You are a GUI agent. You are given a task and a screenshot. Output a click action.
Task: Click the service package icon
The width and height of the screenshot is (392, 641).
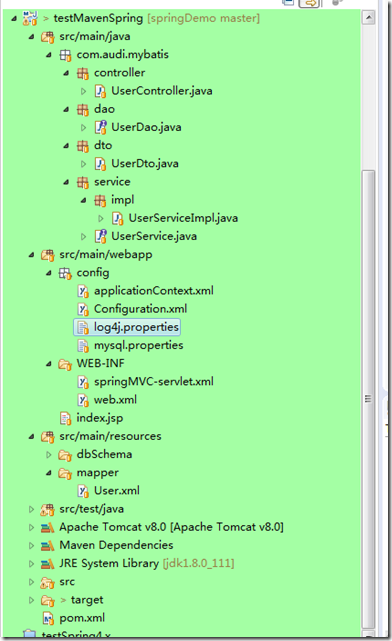click(x=83, y=182)
